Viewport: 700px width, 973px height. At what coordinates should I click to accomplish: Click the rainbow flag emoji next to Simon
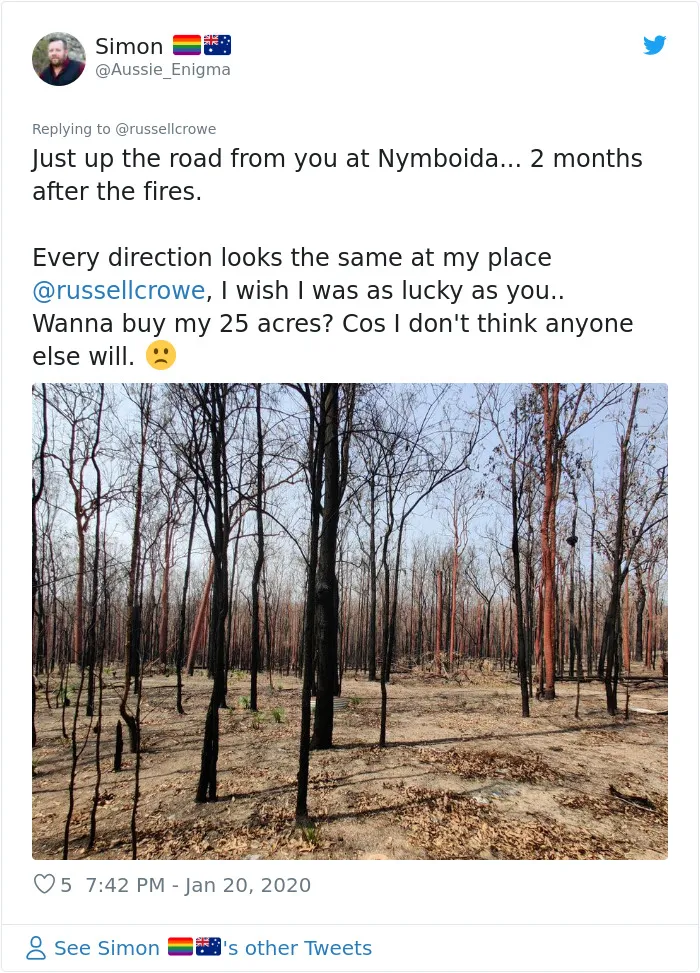[186, 45]
